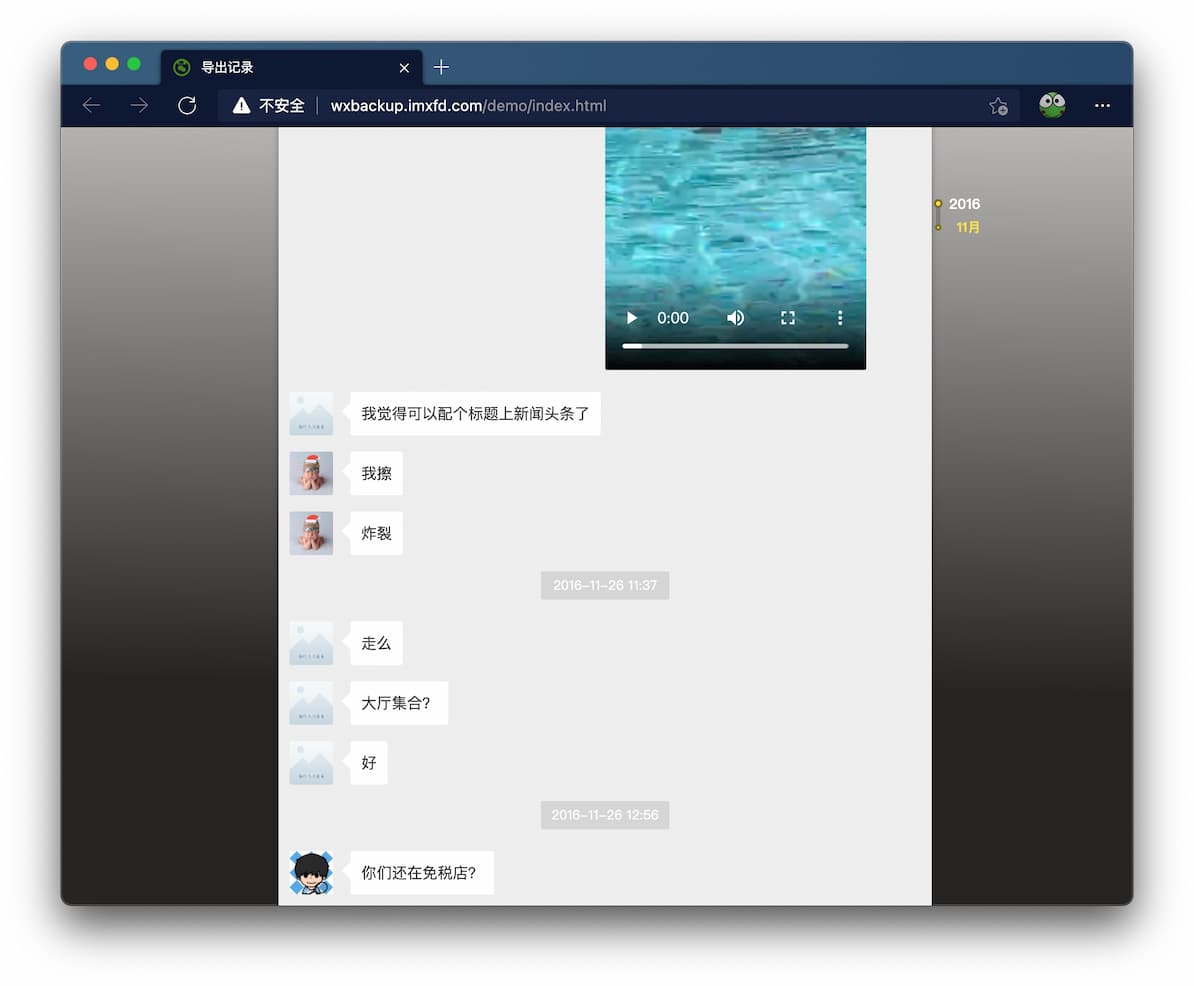Click the video progress bar

735,346
